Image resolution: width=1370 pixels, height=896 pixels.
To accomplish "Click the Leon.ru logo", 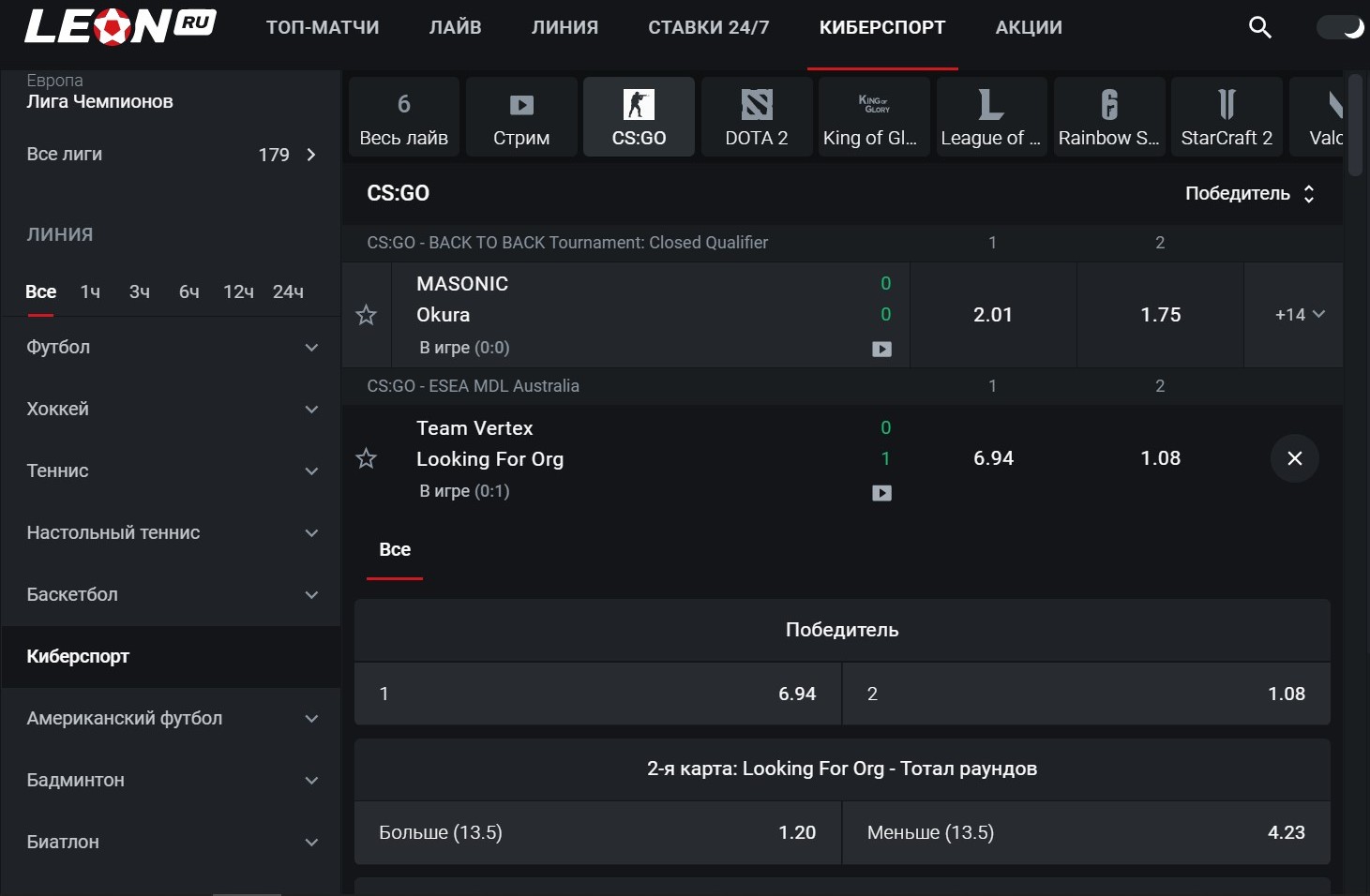I will click(x=120, y=26).
